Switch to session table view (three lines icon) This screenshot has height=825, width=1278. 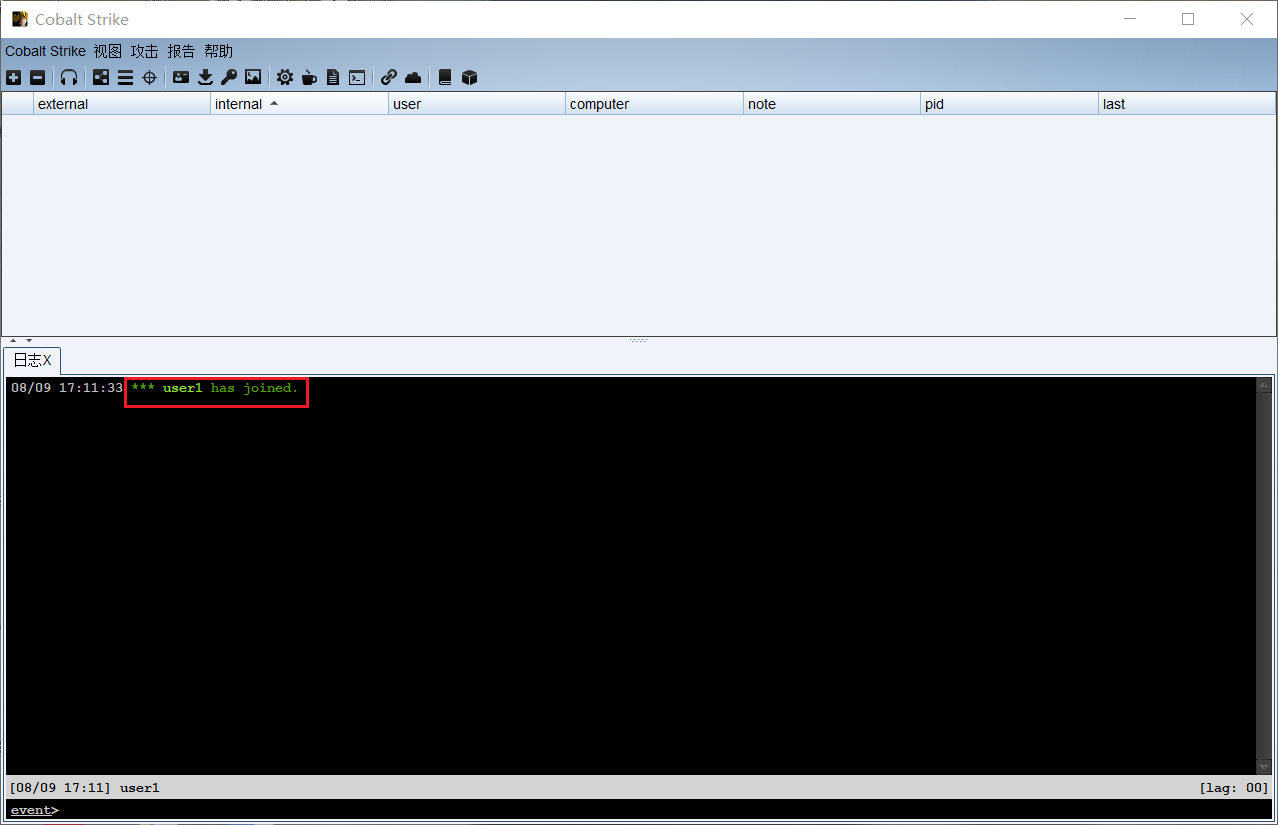tap(125, 77)
